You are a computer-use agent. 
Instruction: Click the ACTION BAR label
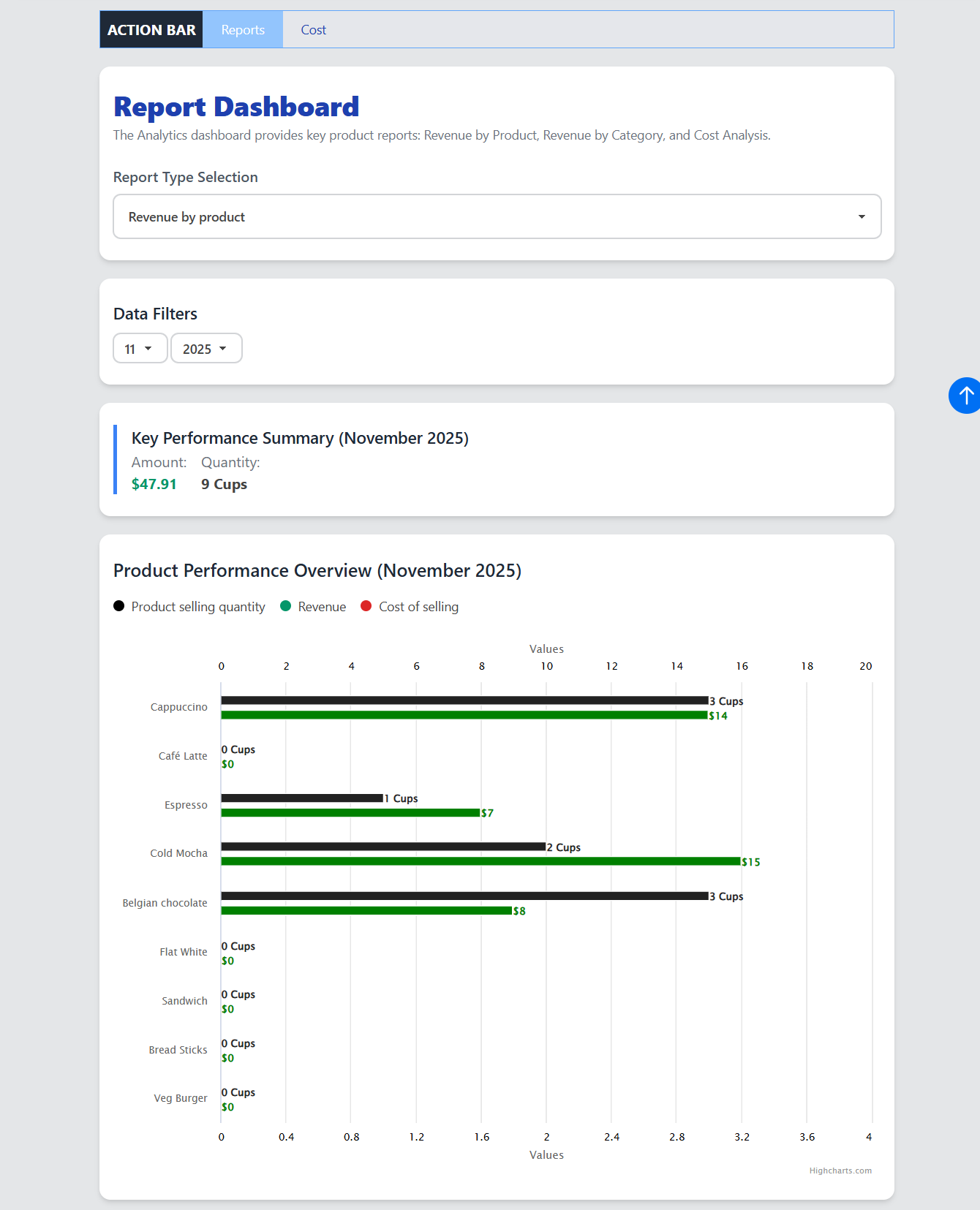151,30
